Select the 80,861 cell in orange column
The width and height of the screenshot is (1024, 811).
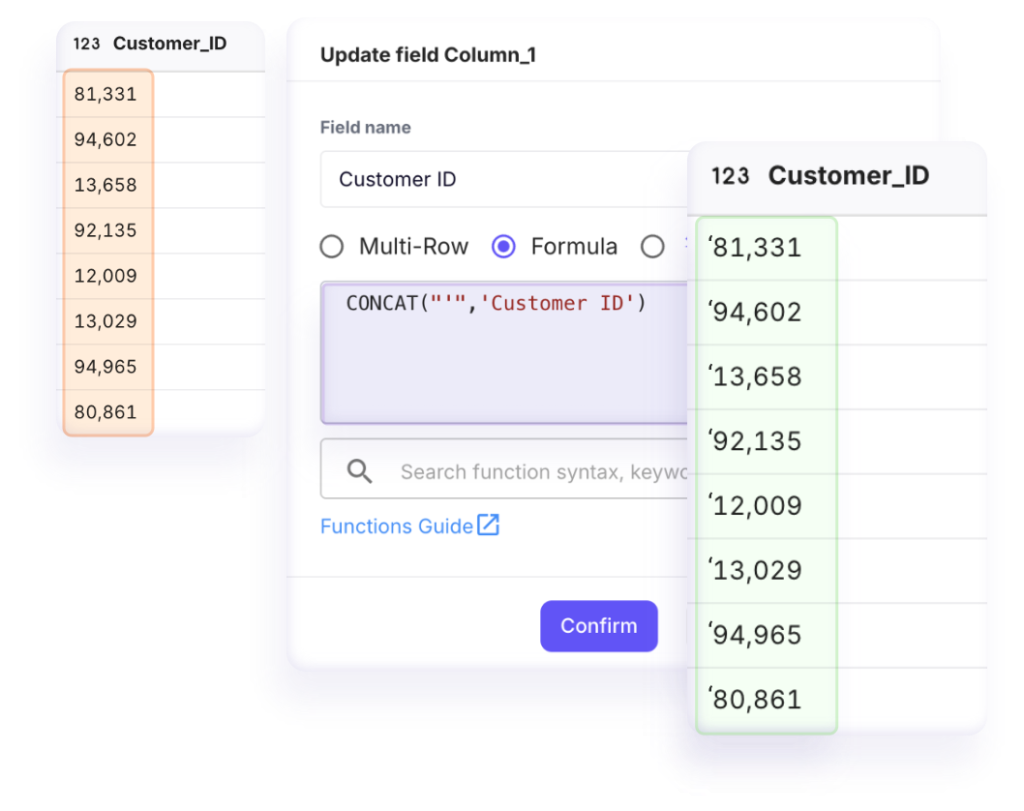pos(108,412)
